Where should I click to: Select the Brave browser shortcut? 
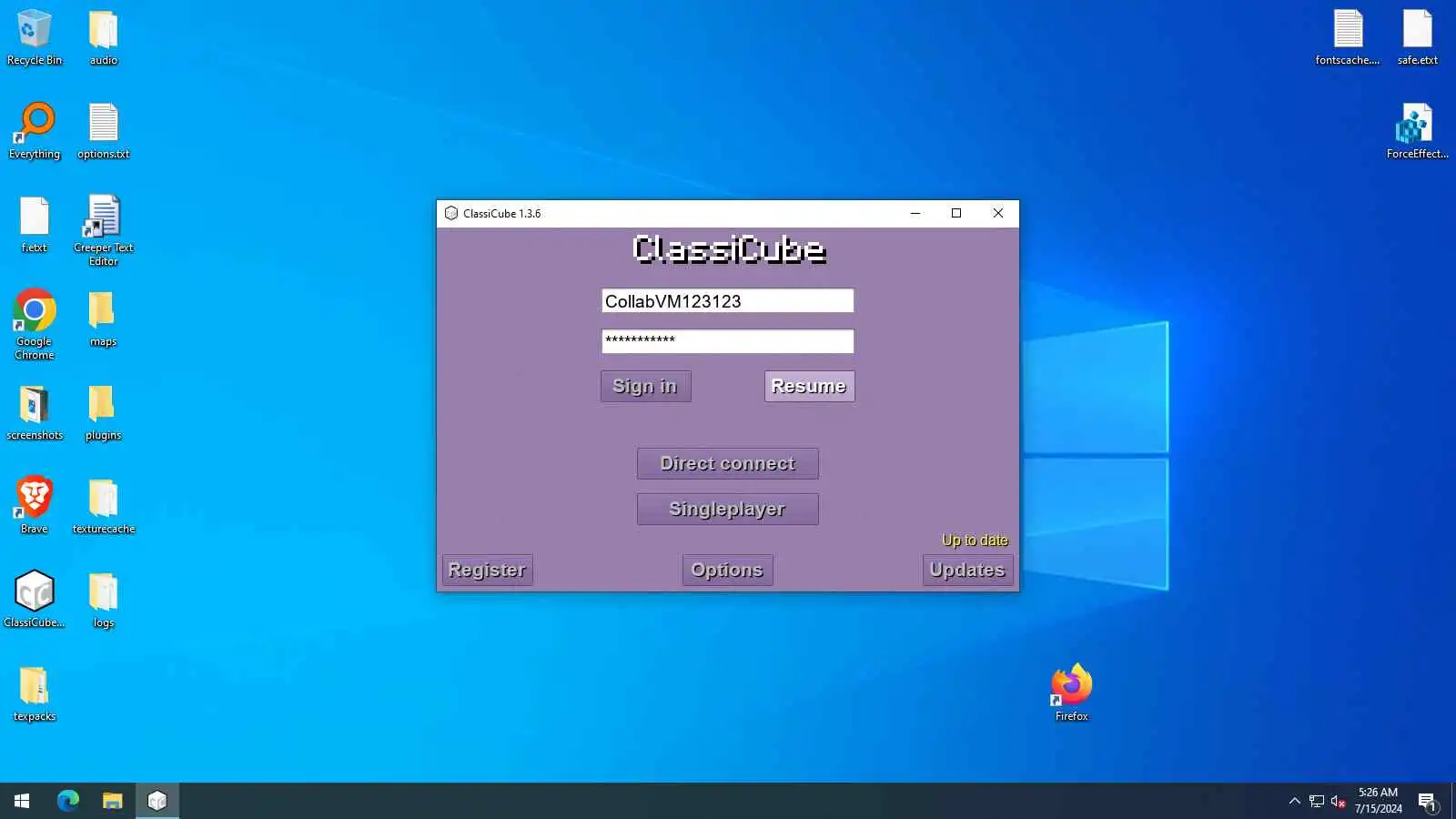click(35, 506)
